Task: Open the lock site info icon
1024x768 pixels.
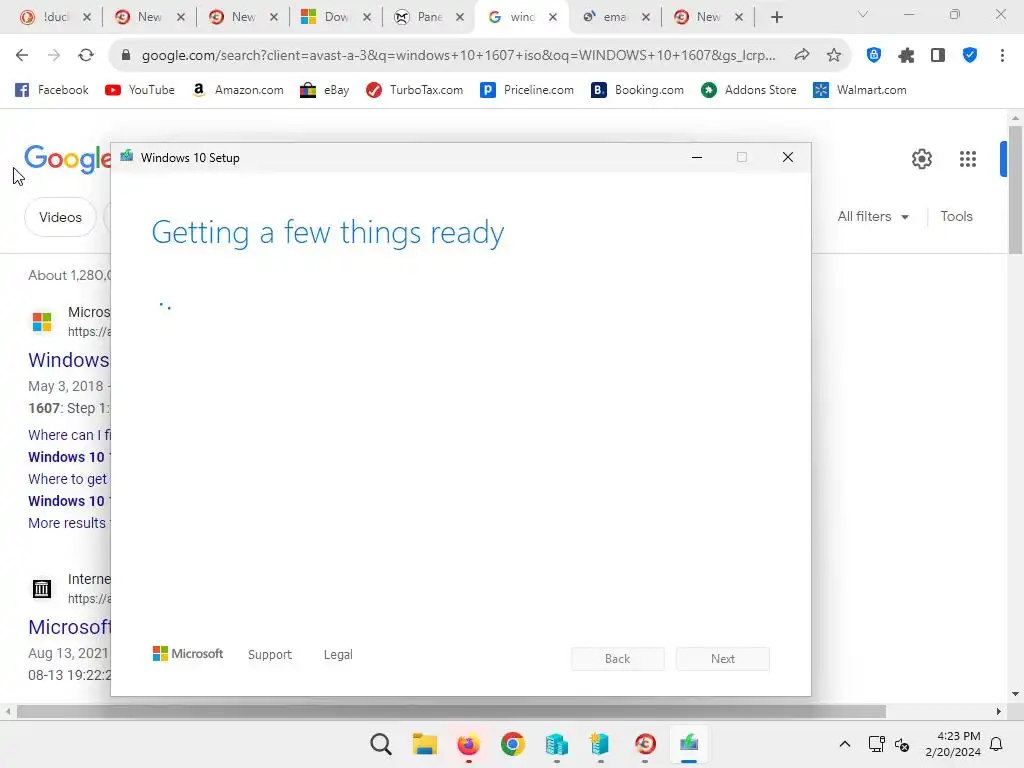Action: (126, 56)
